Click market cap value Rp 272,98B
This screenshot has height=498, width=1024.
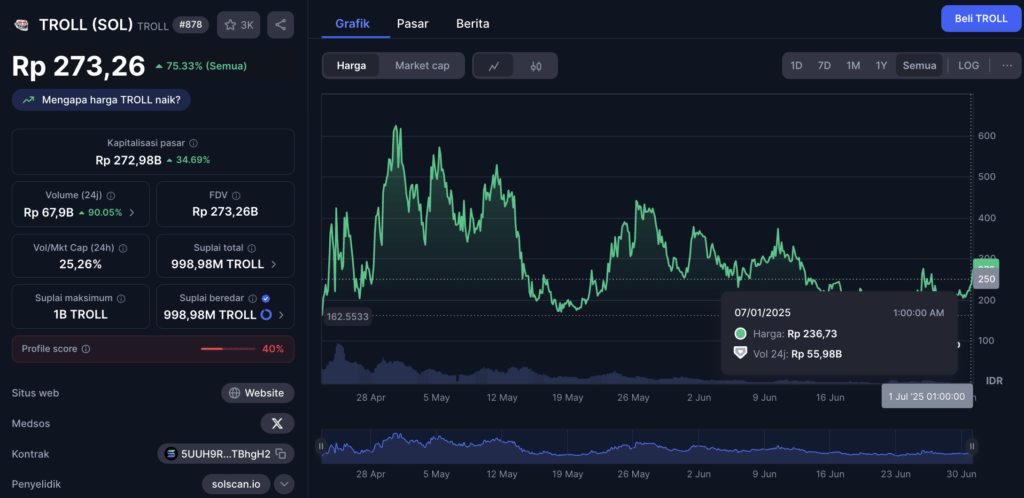click(128, 159)
